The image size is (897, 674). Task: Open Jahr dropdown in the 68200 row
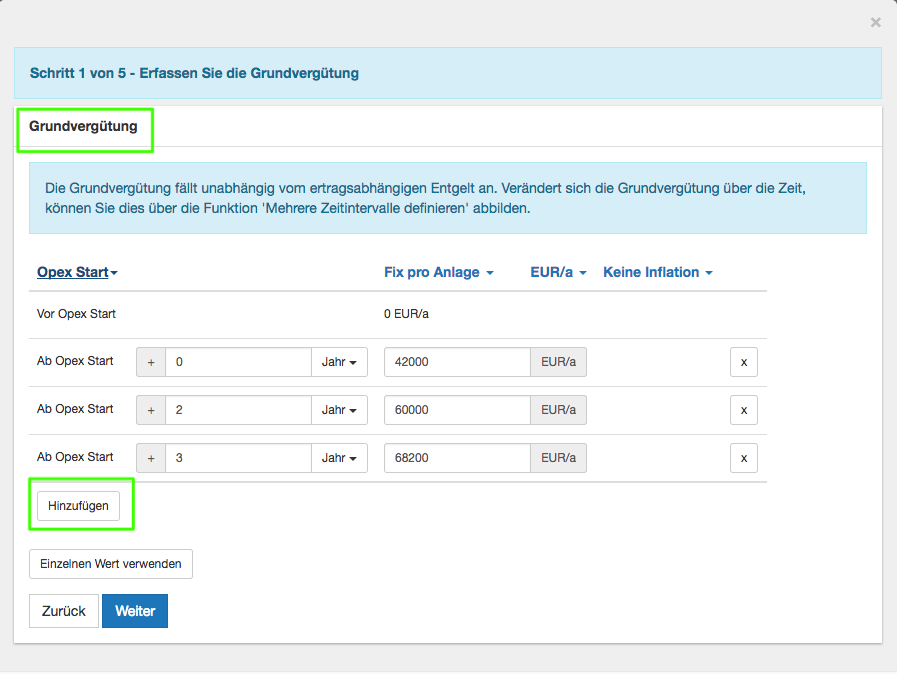[x=339, y=458]
